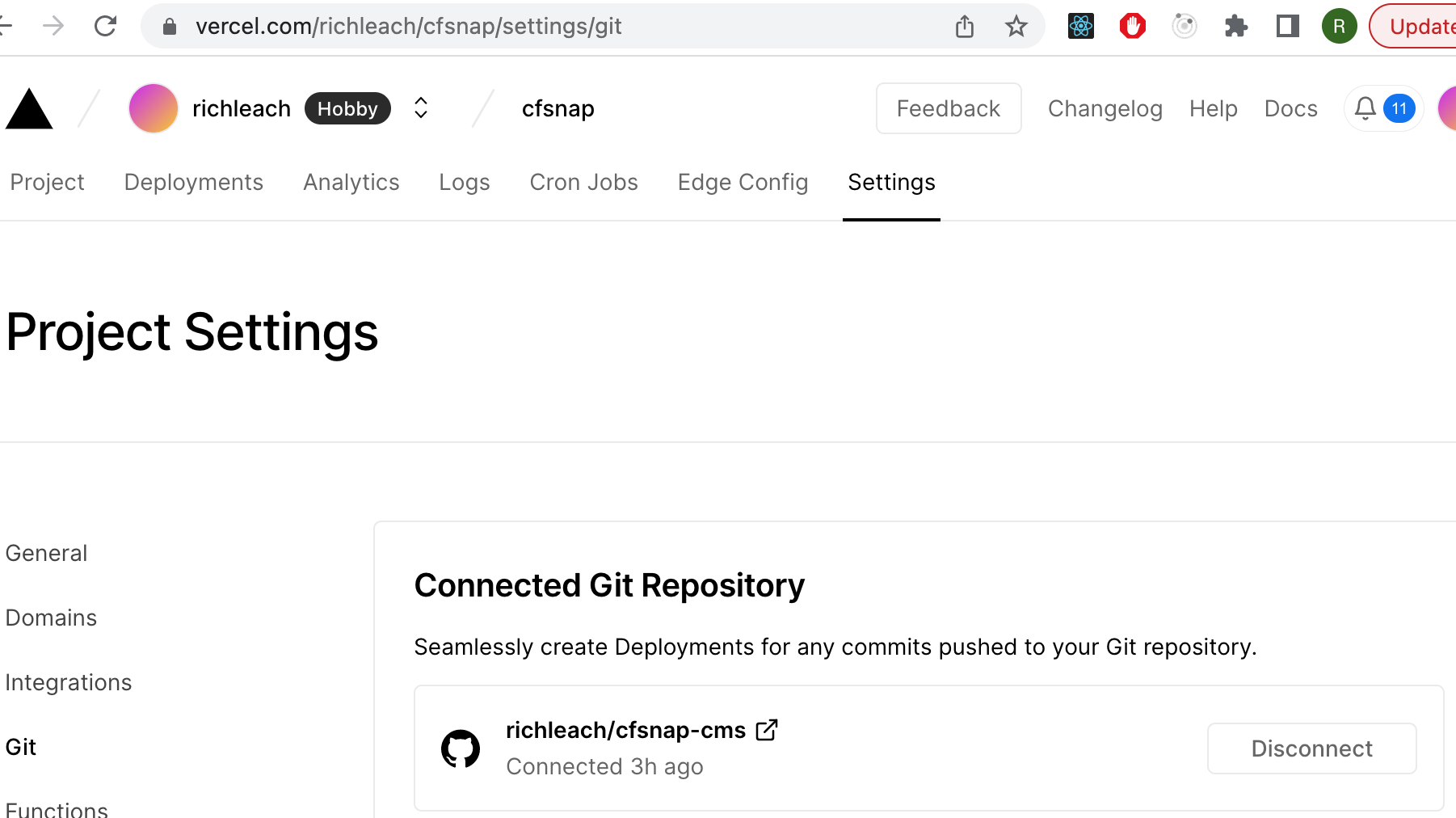Open Functions settings in sidebar
Viewport: 1456px width, 818px height.
point(57,809)
